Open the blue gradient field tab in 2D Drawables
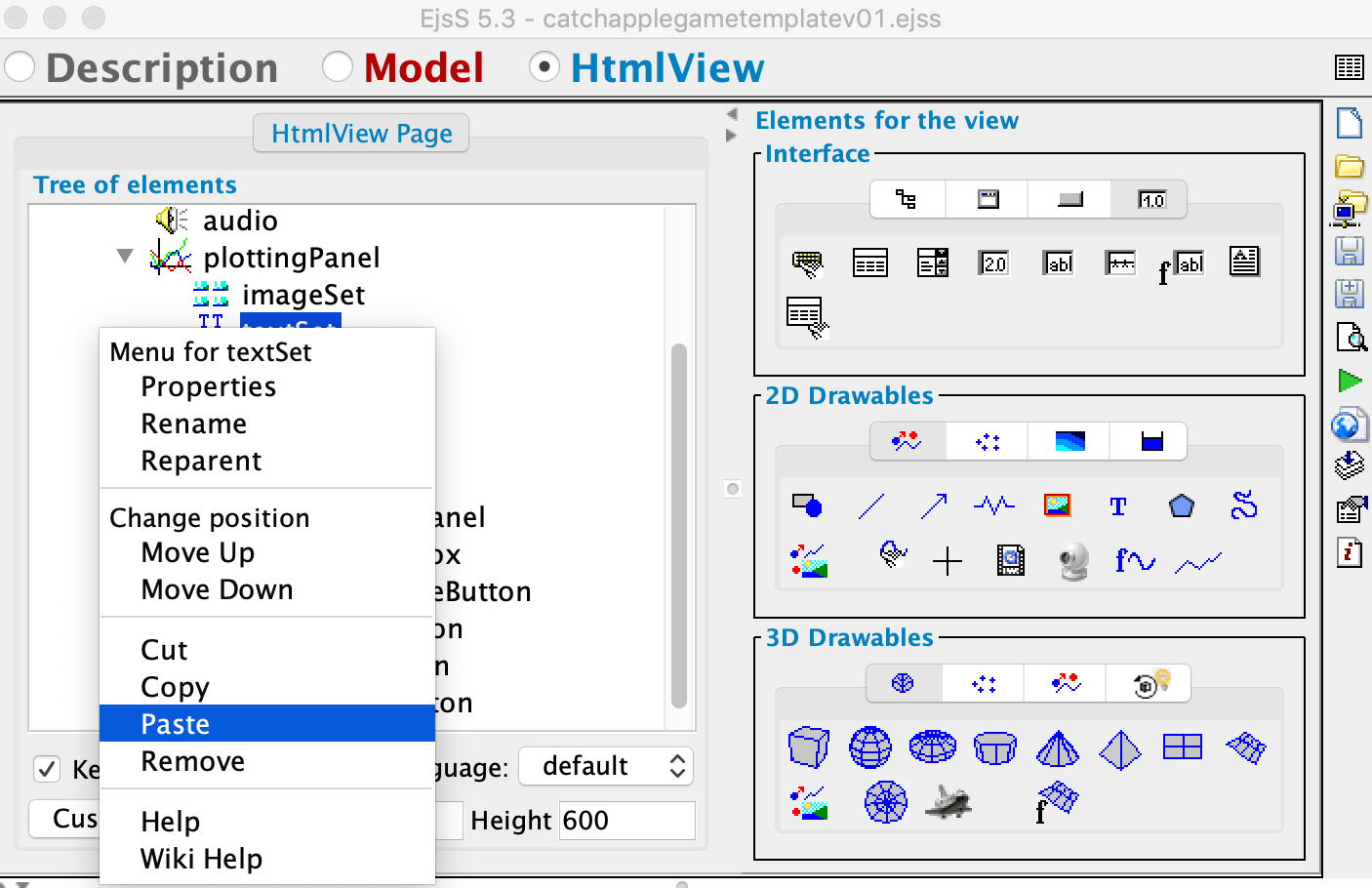The image size is (1372, 888). 1069,442
